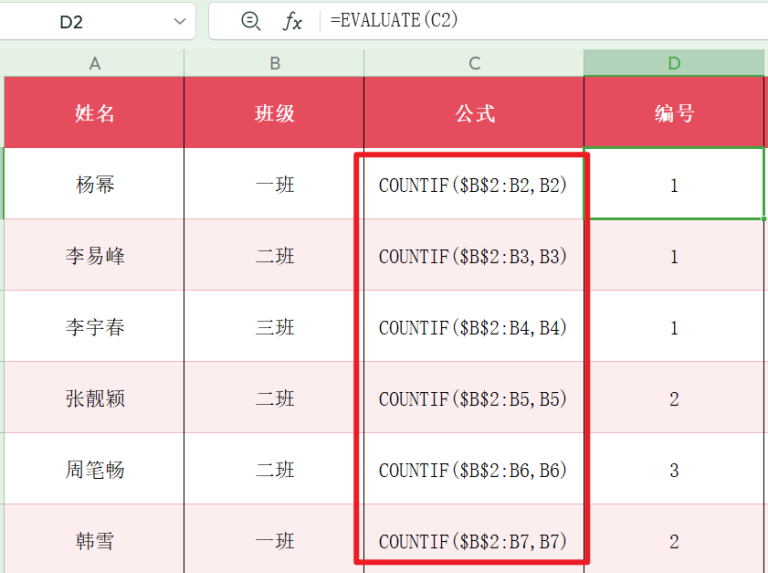This screenshot has height=573, width=768.
Task: Select the cell containing 杨幂
Action: click(95, 185)
